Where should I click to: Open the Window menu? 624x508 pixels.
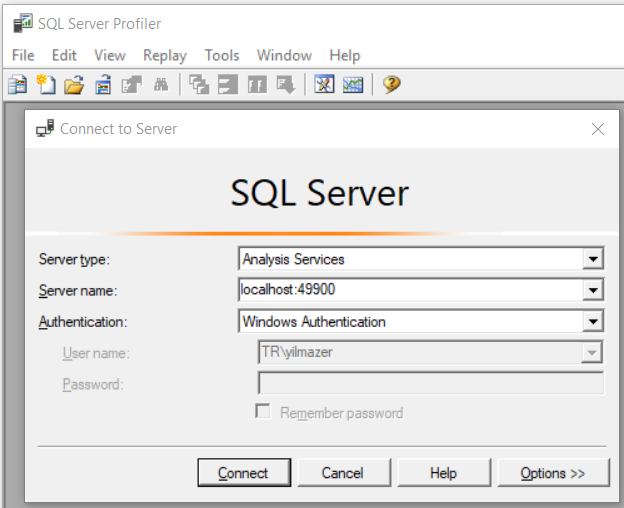point(284,55)
